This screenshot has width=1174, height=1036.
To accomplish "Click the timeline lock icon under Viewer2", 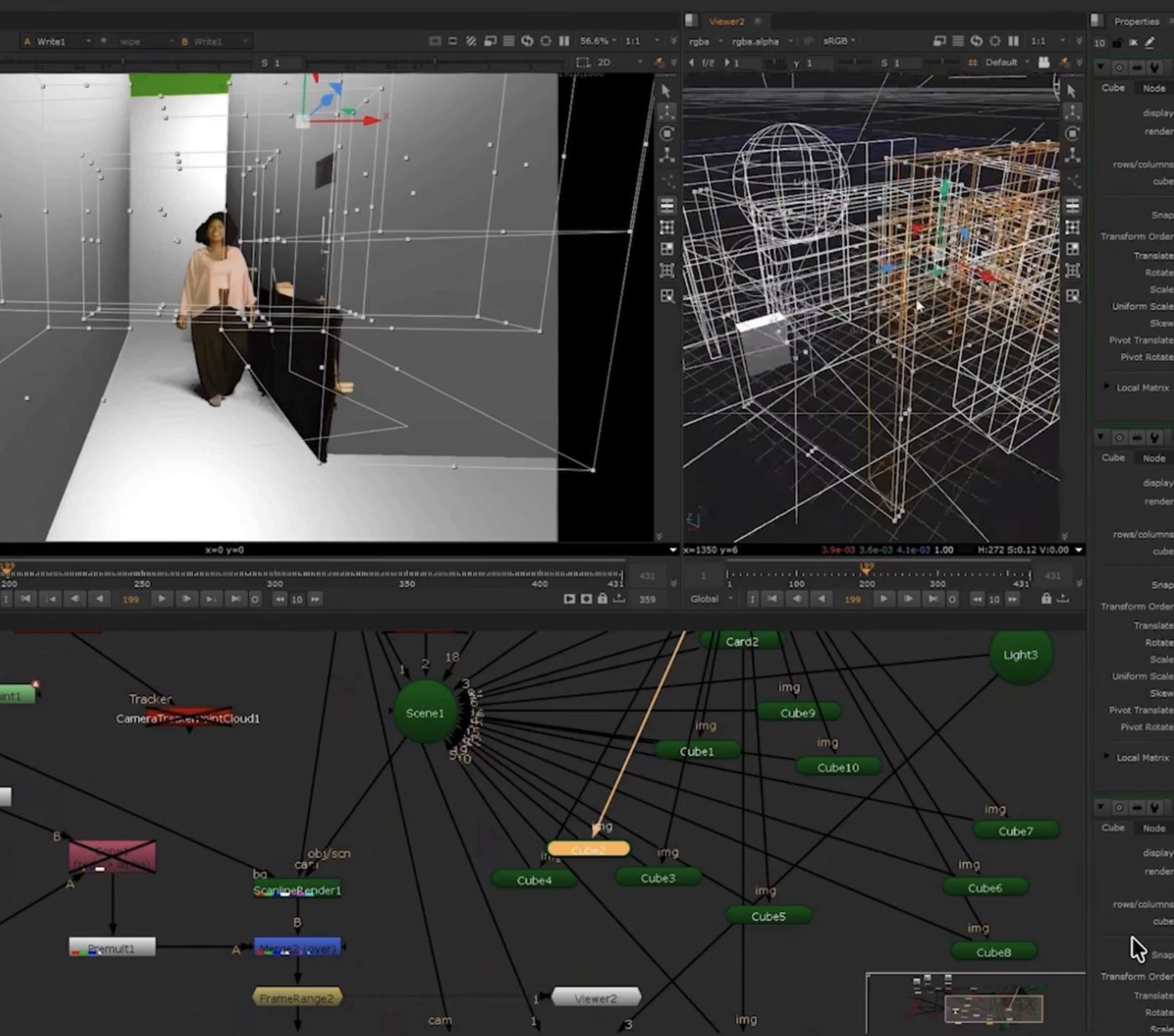I will 1046,599.
